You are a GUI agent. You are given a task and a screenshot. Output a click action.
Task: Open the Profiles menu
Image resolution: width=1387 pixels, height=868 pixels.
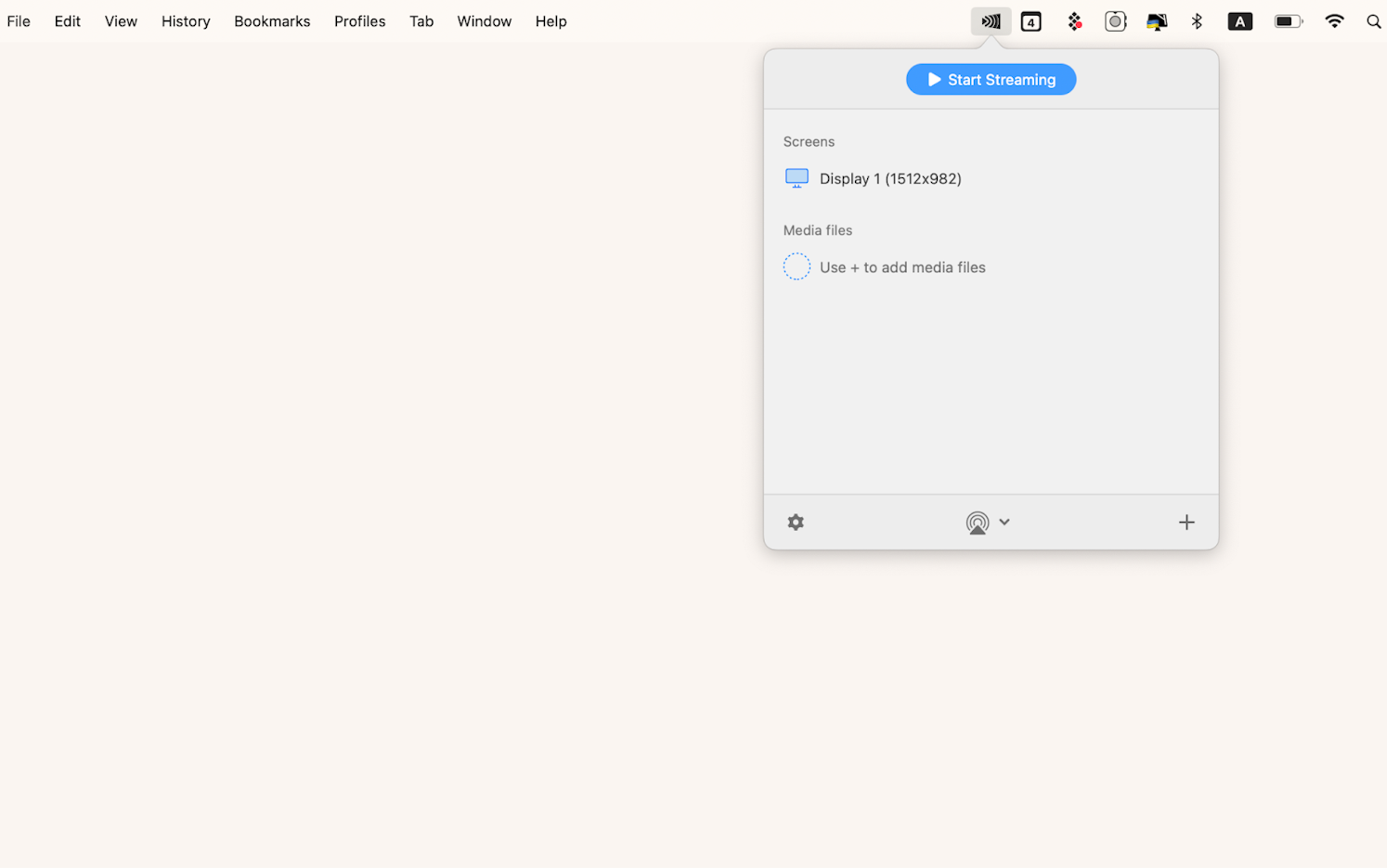tap(359, 21)
